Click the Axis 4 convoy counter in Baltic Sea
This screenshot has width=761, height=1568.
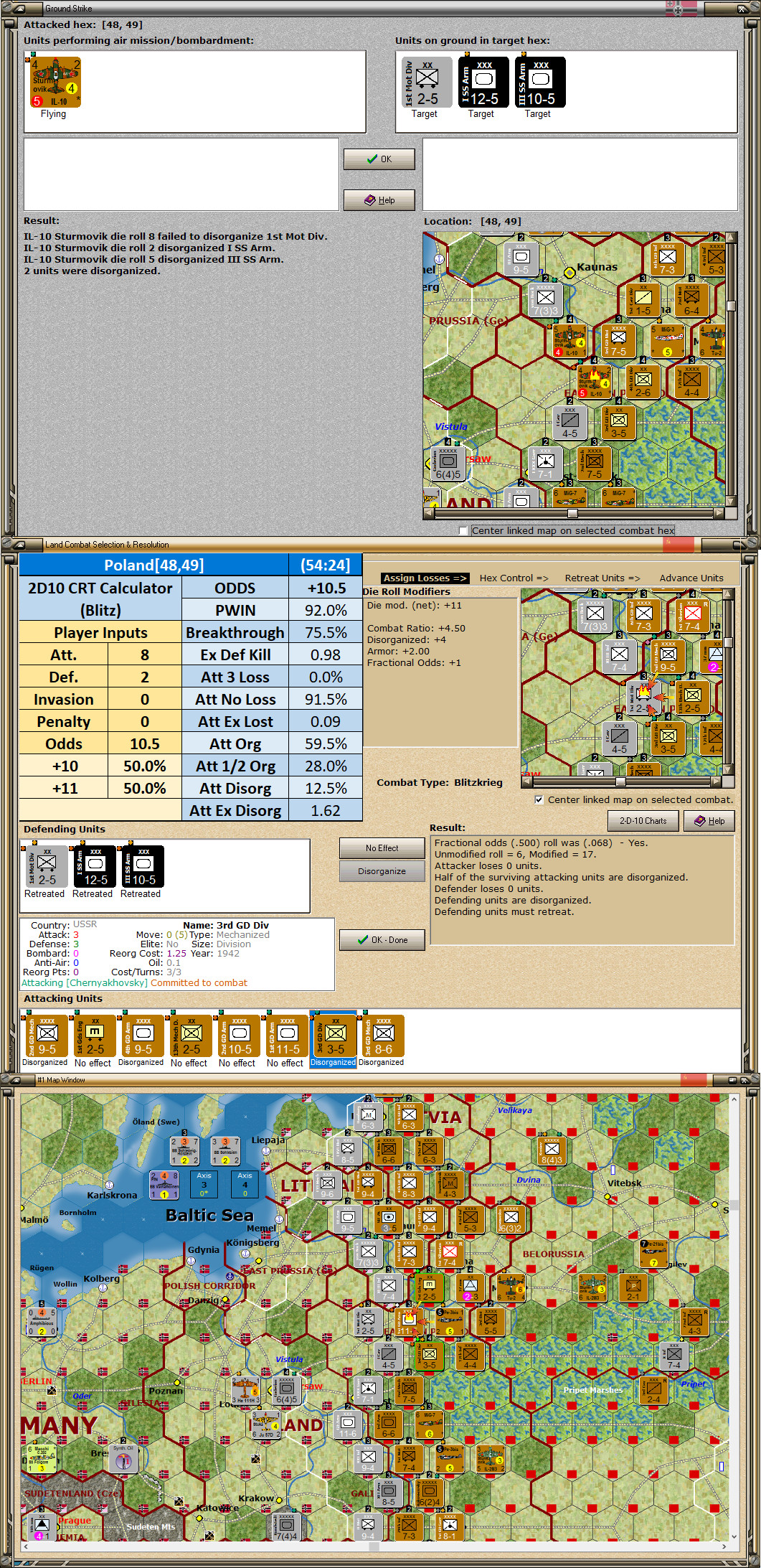tap(245, 1185)
